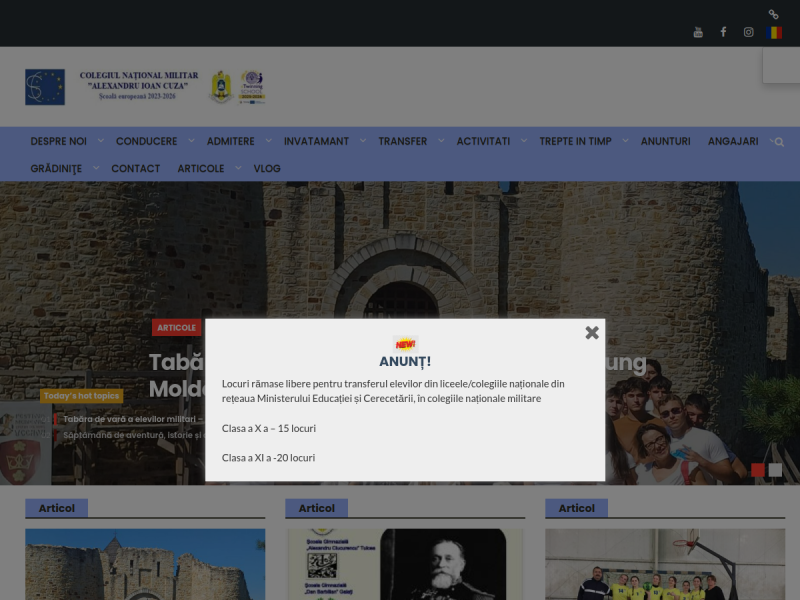Open the college's YouTube channel icon

click(697, 31)
